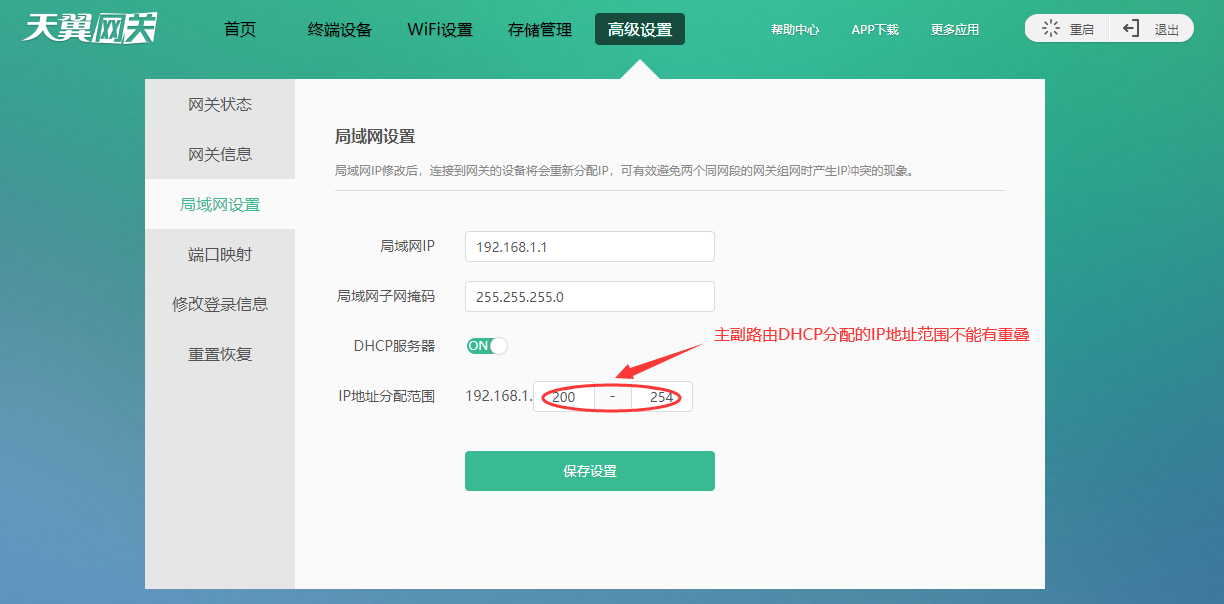Select the 高级设置 tab

pyautogui.click(x=639, y=29)
